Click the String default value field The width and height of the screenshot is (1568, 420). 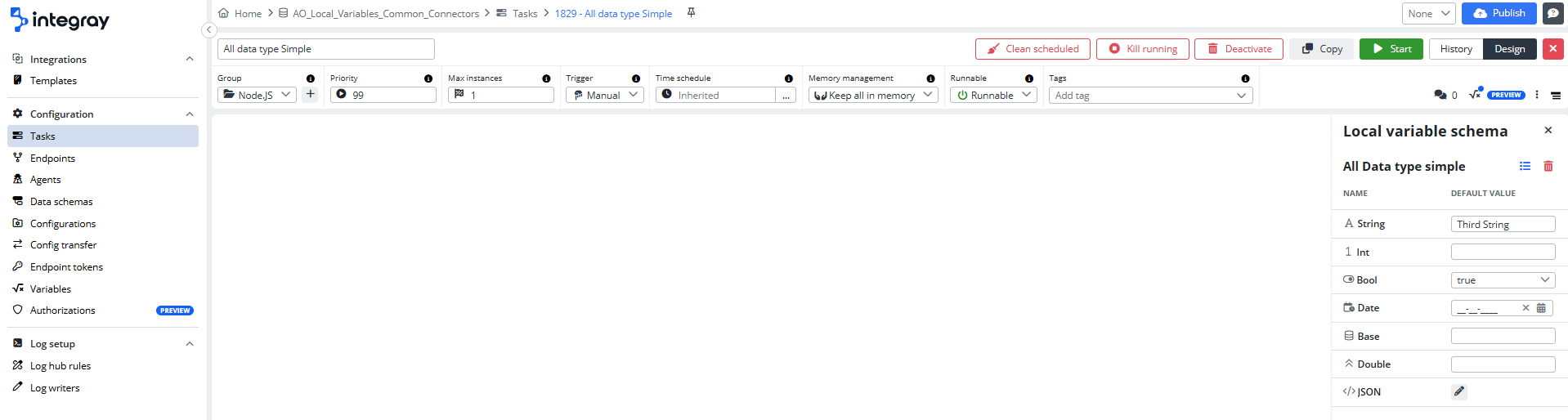1503,224
